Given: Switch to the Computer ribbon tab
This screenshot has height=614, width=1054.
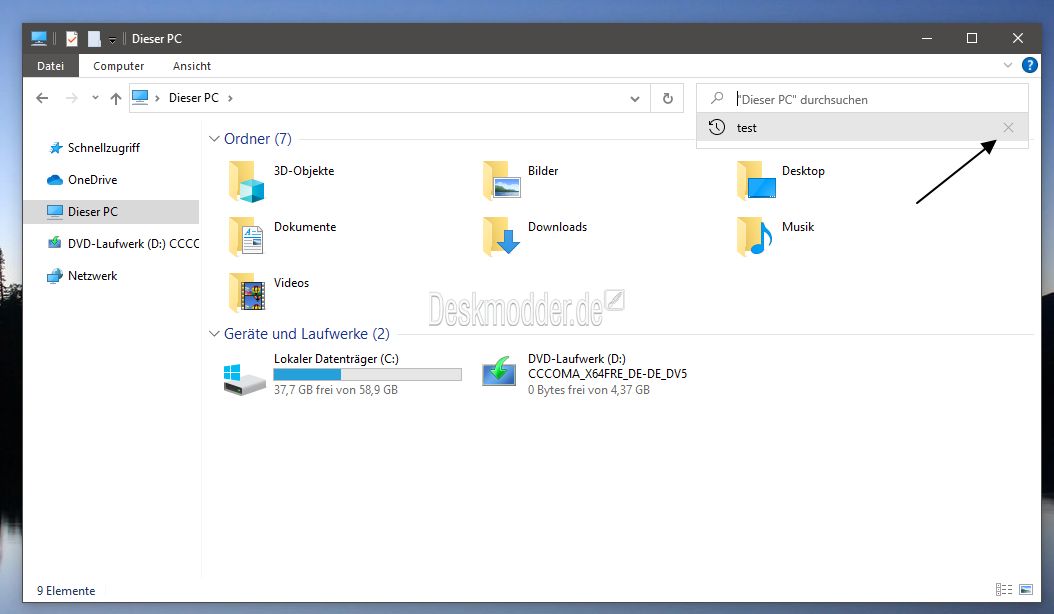Looking at the screenshot, I should [118, 66].
